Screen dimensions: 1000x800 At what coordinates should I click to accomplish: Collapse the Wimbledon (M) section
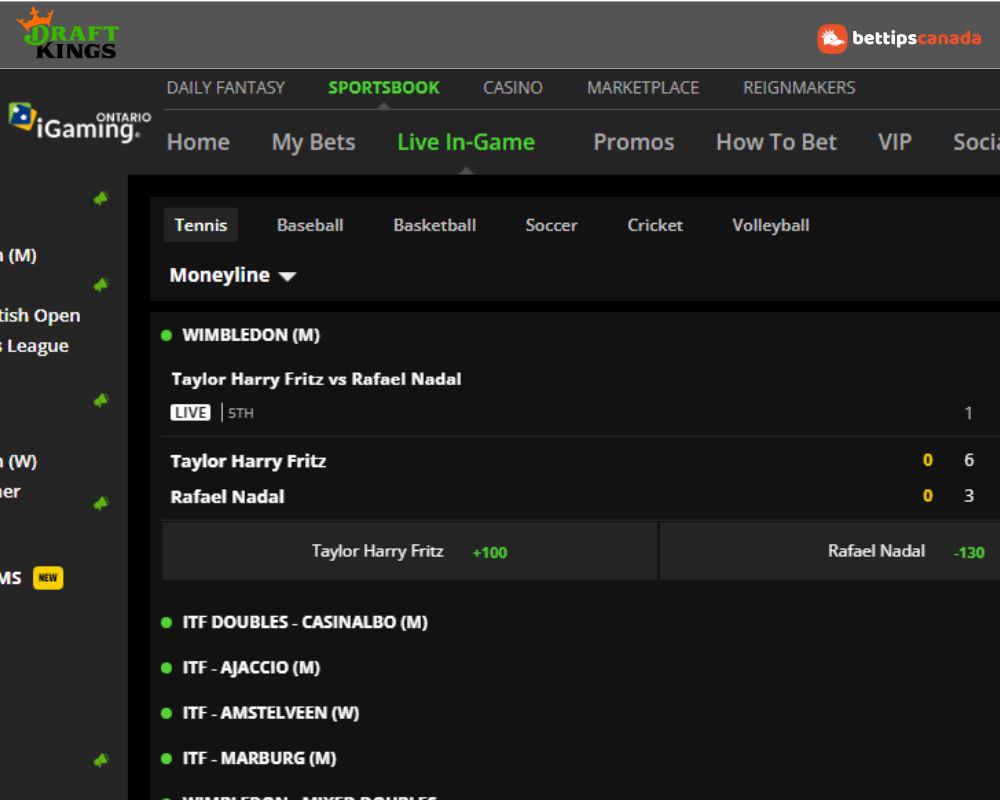251,335
